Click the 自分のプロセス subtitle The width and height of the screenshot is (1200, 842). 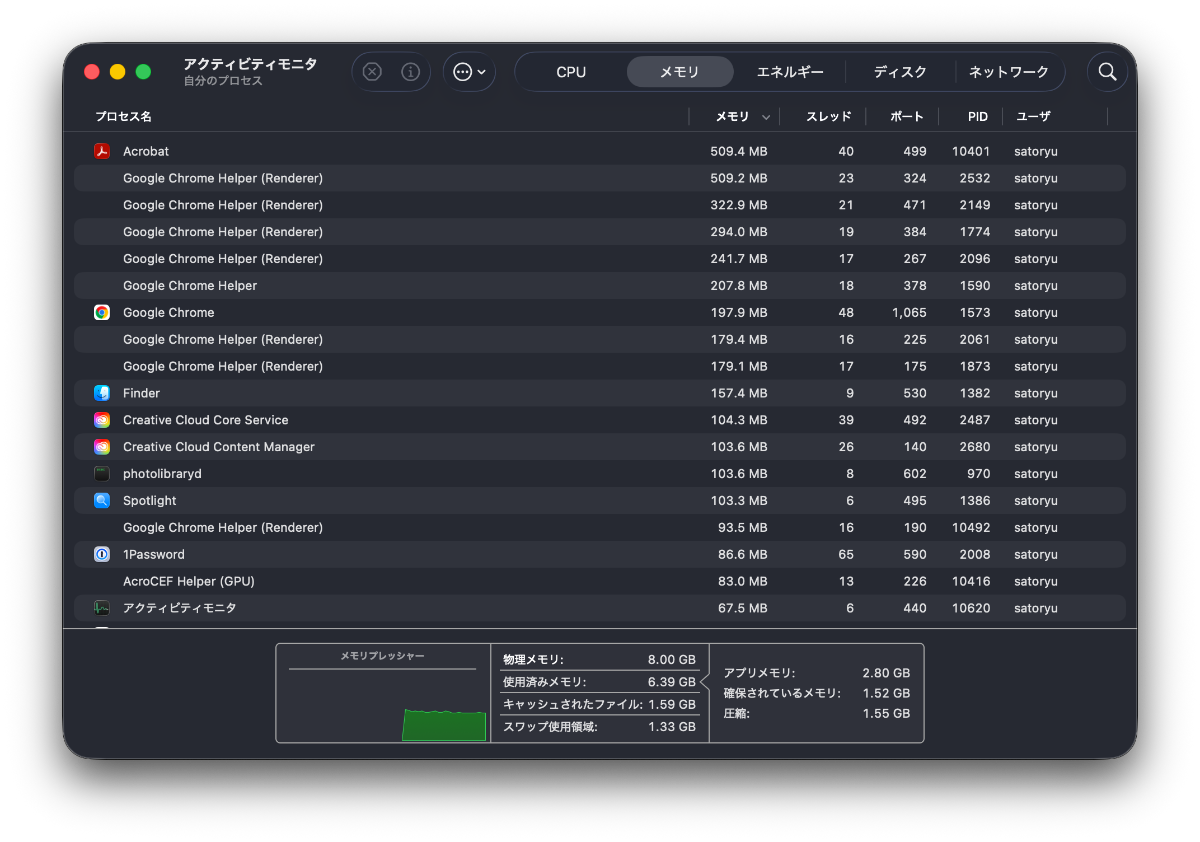223,81
